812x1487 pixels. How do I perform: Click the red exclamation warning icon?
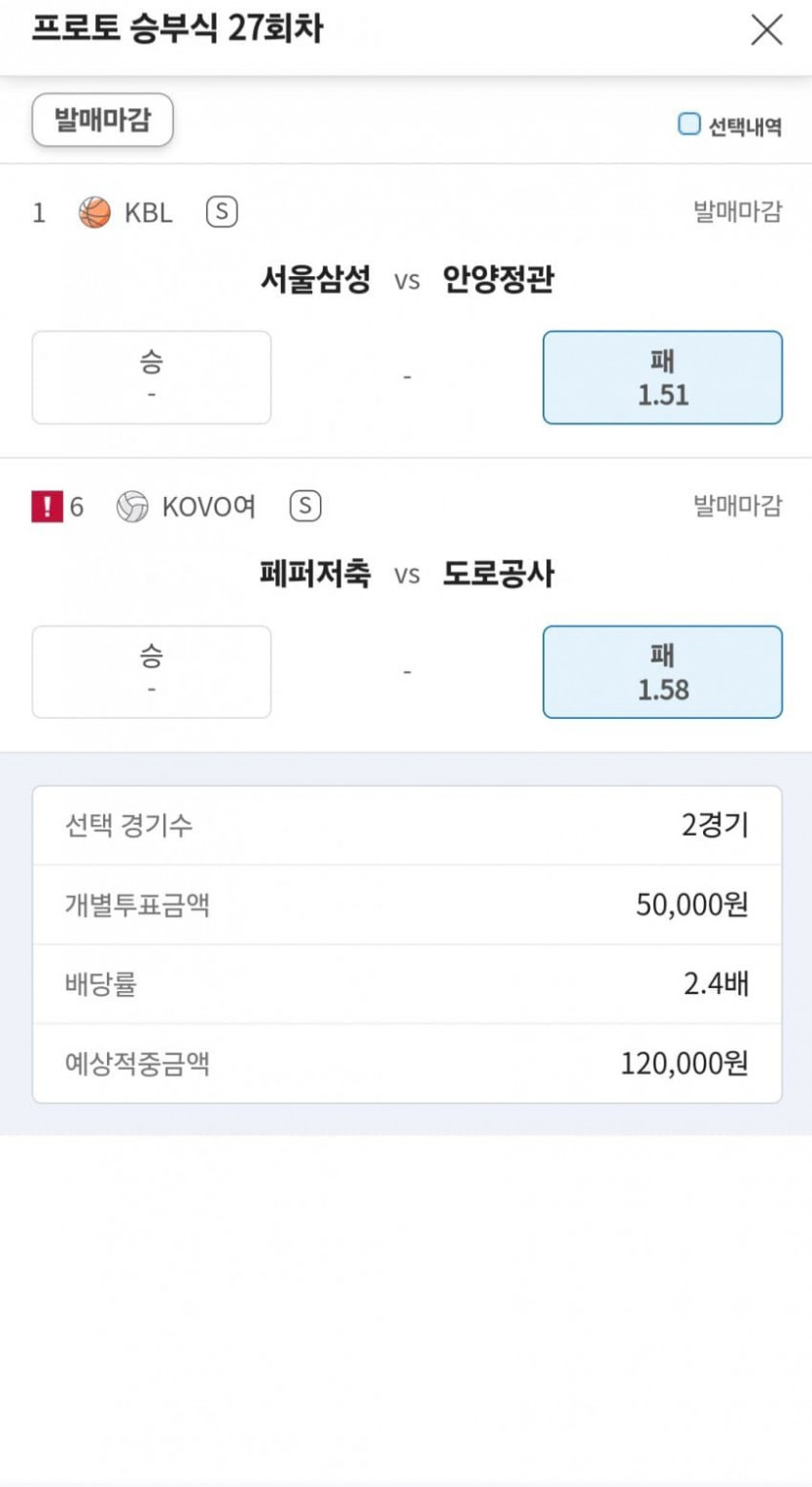47,507
